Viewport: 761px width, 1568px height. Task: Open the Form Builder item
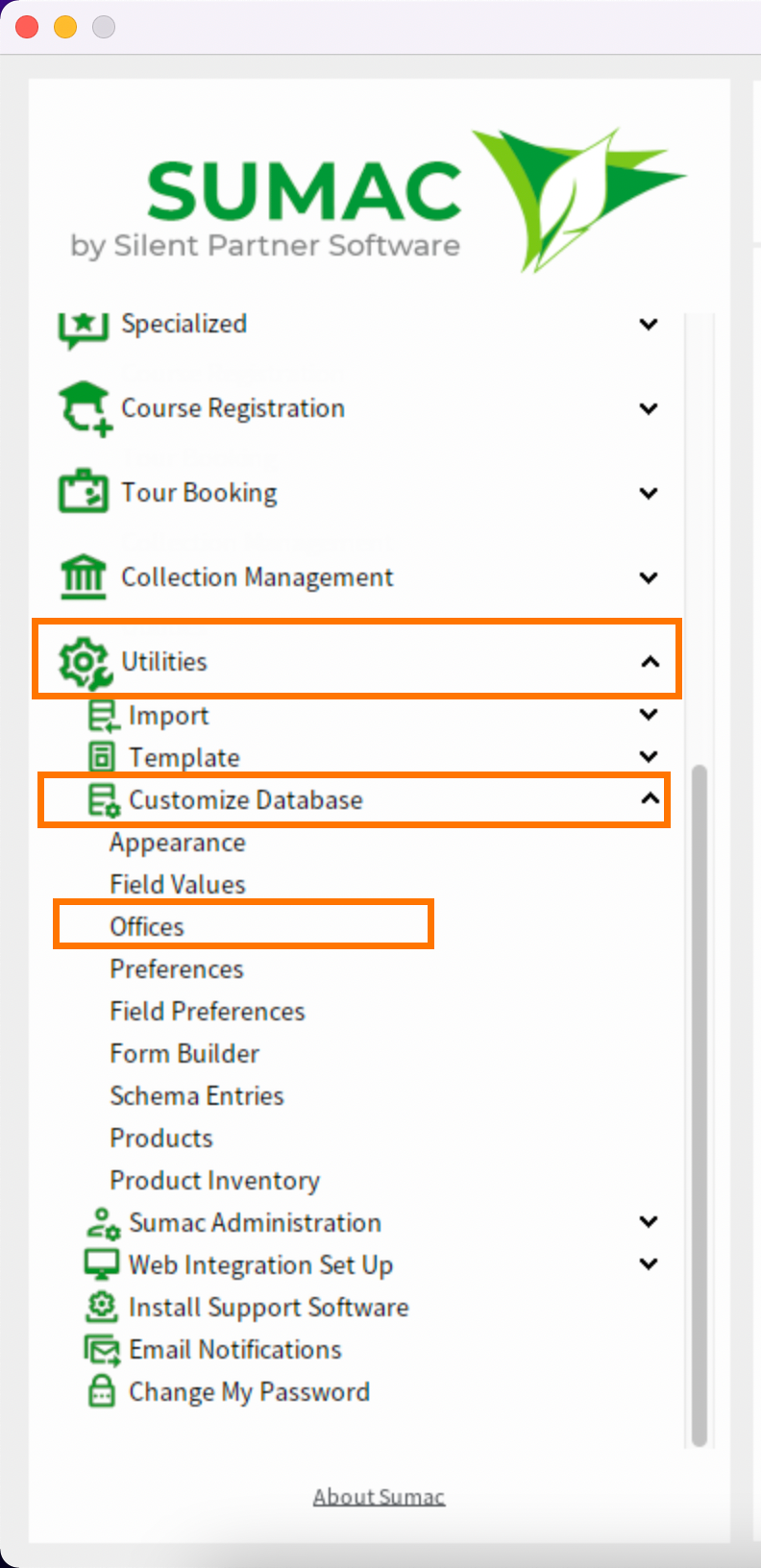click(x=184, y=1054)
